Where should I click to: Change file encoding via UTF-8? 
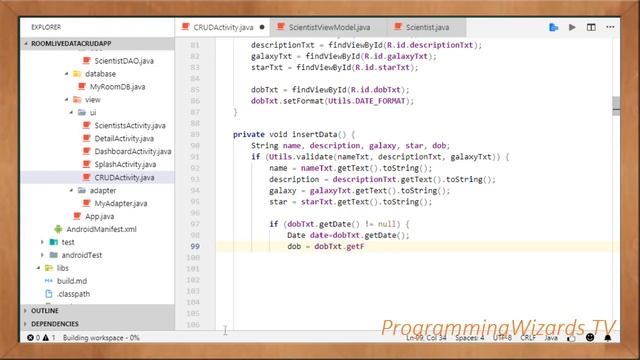[502, 338]
